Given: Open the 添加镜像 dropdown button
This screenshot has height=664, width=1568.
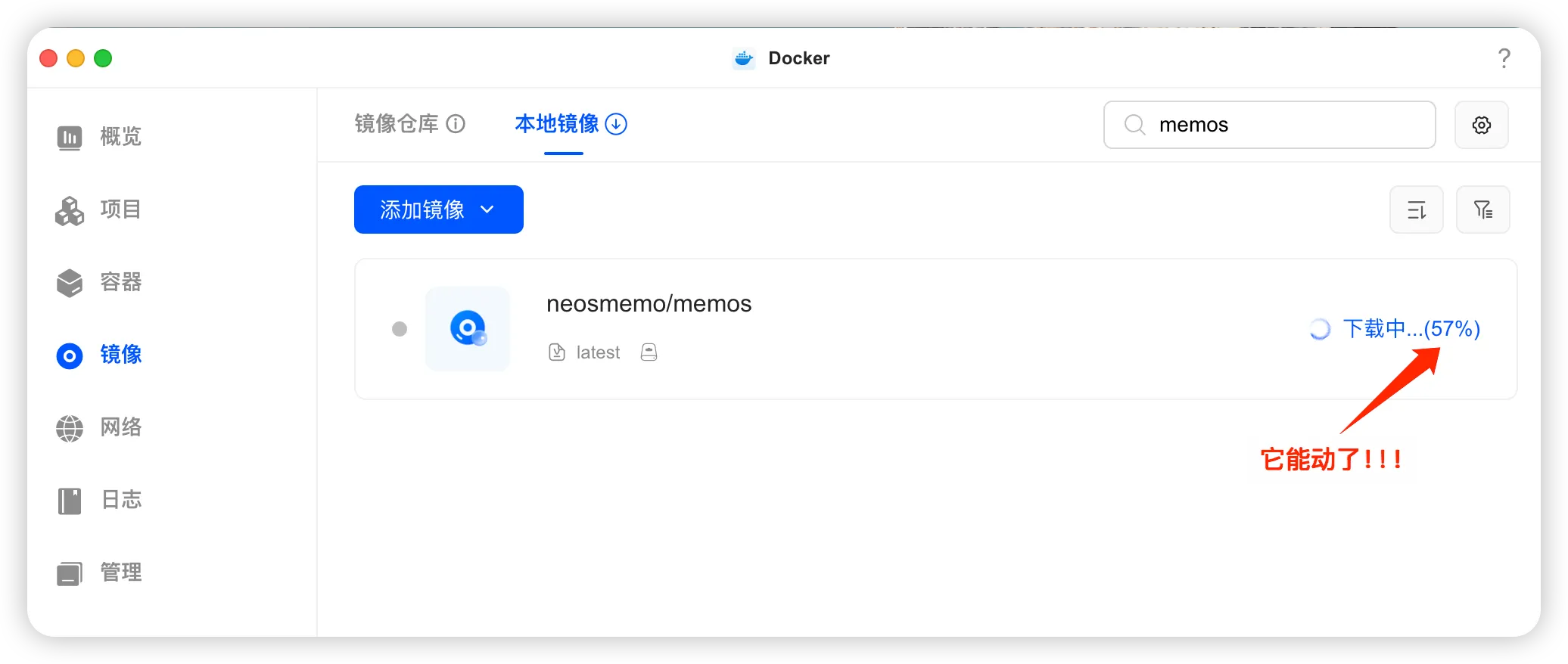Looking at the screenshot, I should point(439,209).
